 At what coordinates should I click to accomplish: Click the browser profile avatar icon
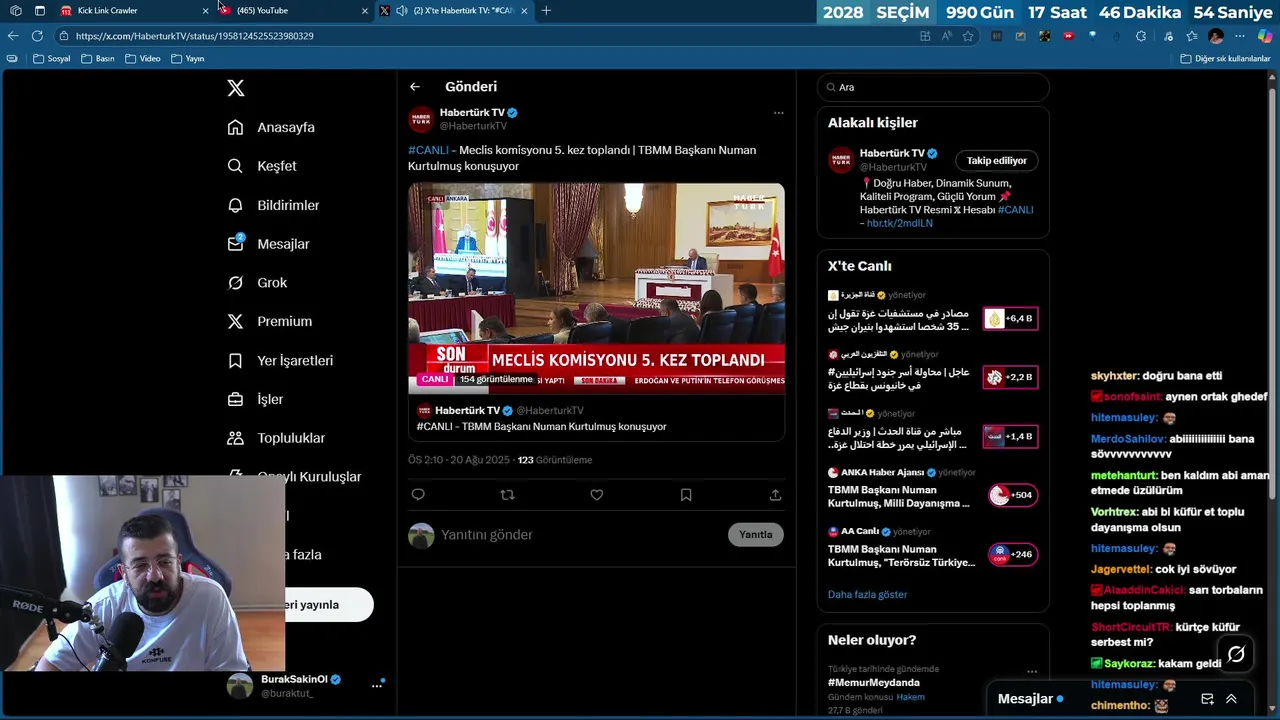[x=1216, y=36]
